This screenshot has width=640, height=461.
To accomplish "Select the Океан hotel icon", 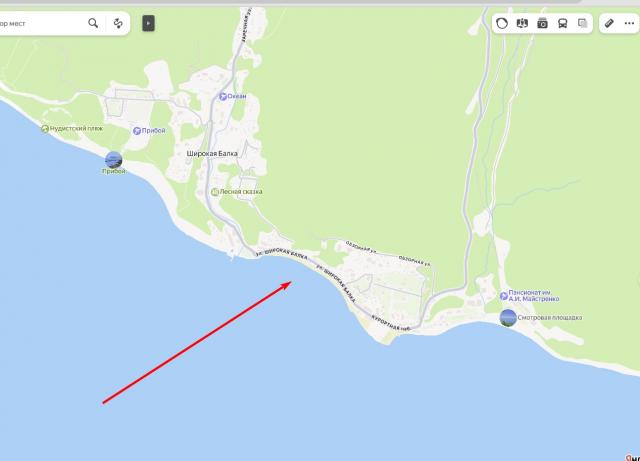I will (223, 96).
